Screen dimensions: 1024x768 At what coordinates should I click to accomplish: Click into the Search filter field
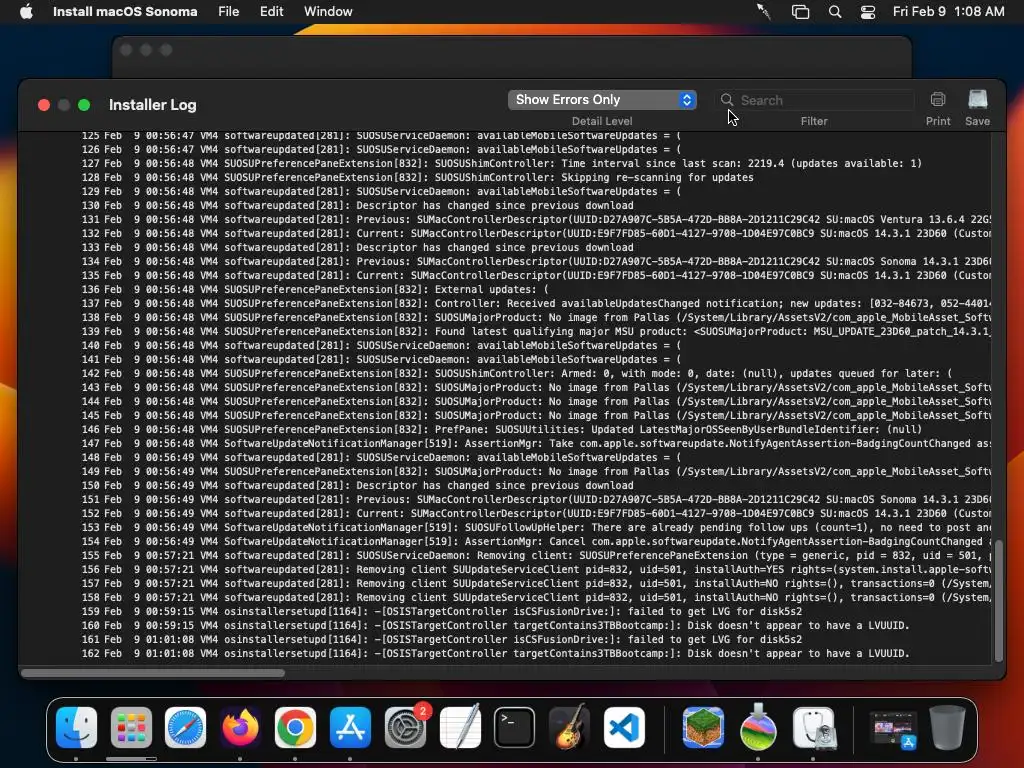815,100
